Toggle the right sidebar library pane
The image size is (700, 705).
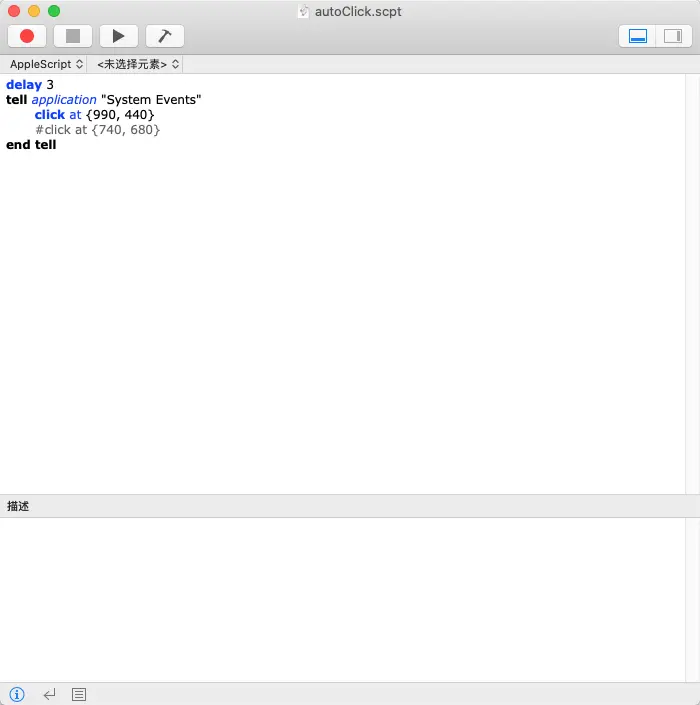(x=673, y=36)
